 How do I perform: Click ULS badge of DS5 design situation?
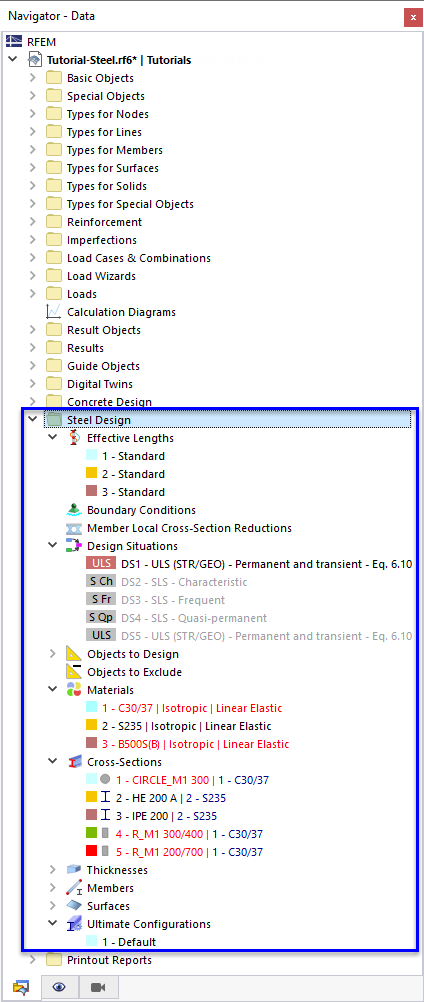coord(101,635)
